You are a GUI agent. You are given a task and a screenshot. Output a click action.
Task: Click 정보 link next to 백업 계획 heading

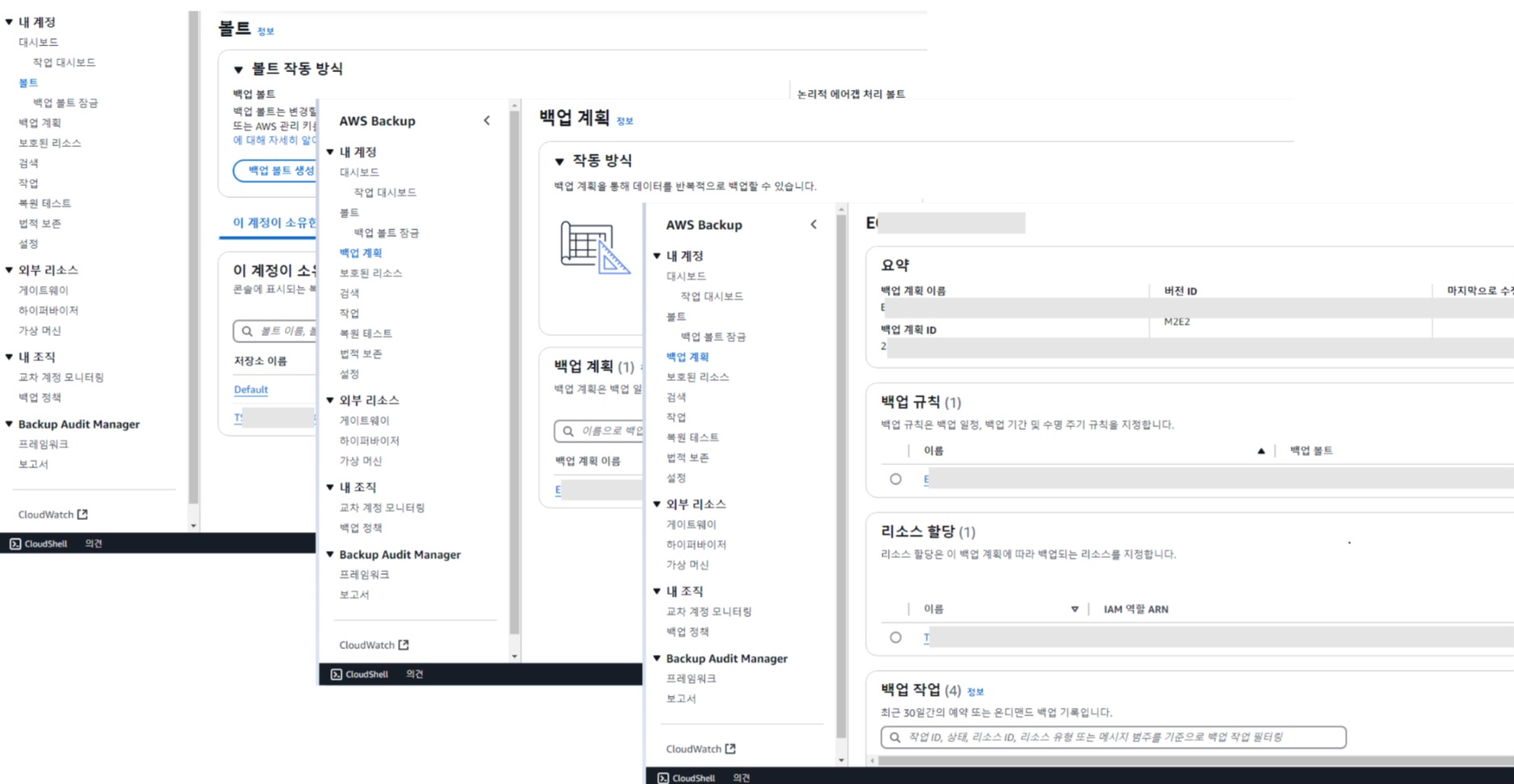pos(625,121)
